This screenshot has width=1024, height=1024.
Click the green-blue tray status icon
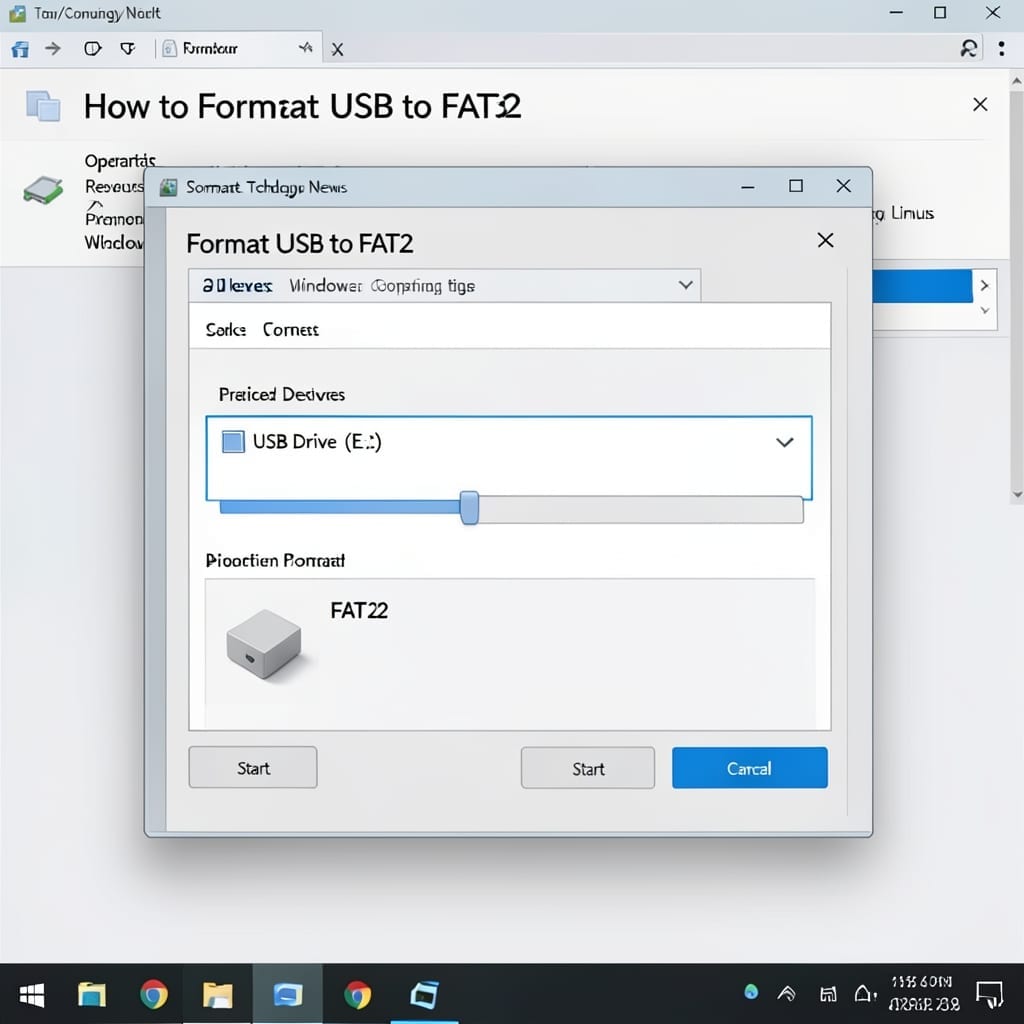tap(751, 992)
